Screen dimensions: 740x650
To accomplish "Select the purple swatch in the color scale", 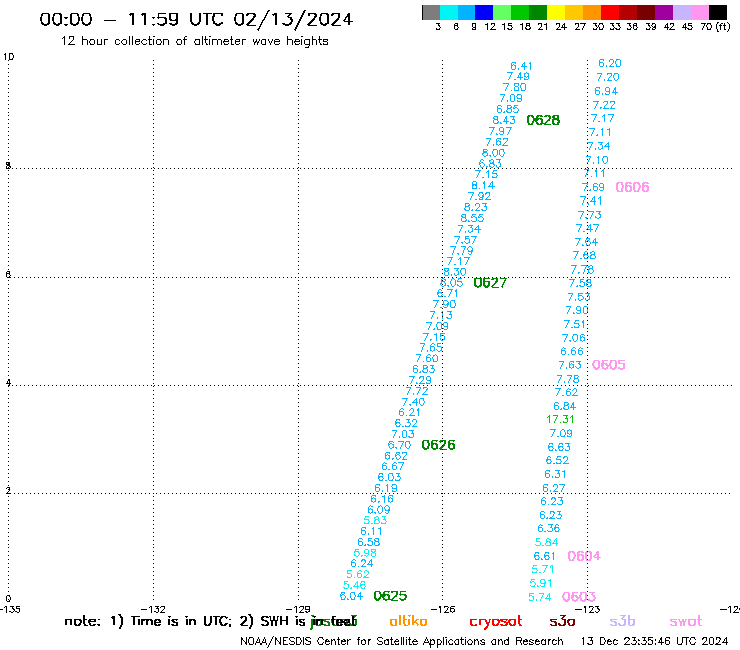I will coord(664,12).
